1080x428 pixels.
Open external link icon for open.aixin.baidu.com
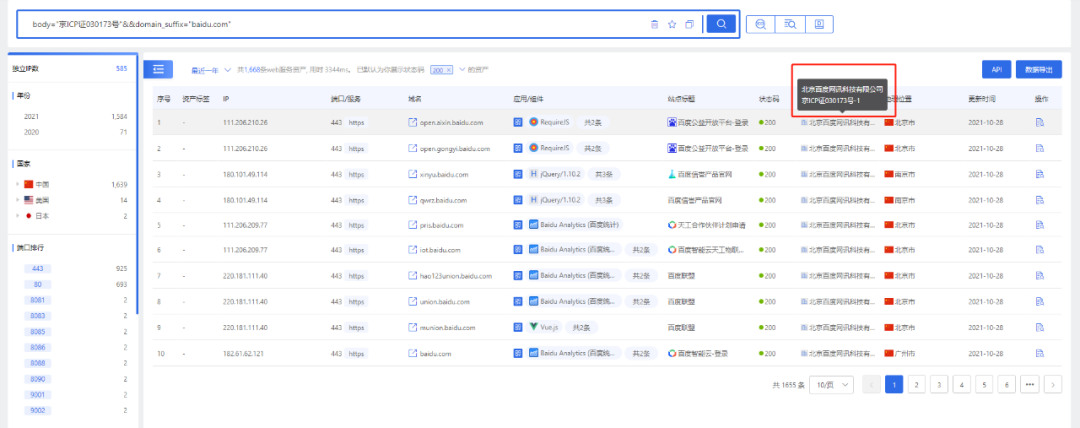pyautogui.click(x=413, y=123)
